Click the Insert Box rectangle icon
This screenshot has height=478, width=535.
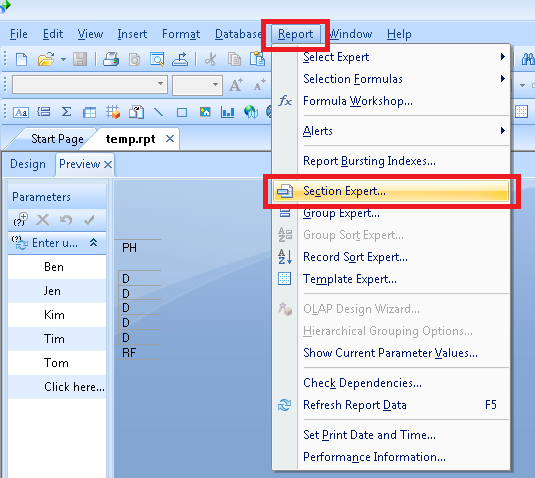tap(182, 112)
